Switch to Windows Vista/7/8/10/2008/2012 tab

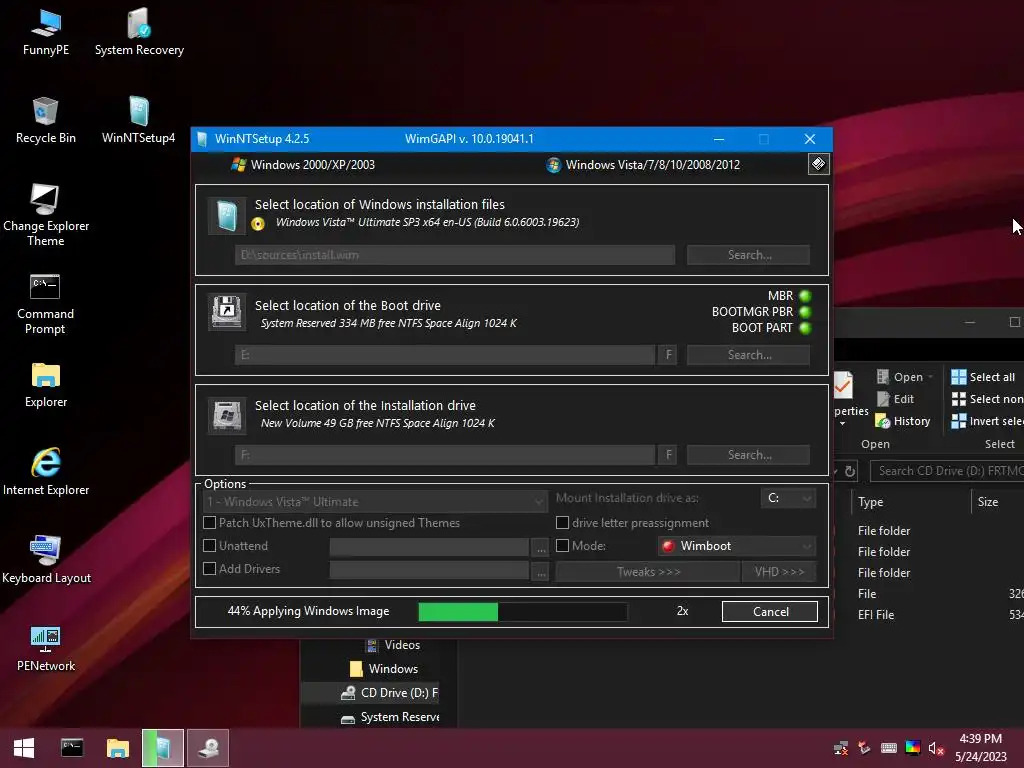(643, 165)
